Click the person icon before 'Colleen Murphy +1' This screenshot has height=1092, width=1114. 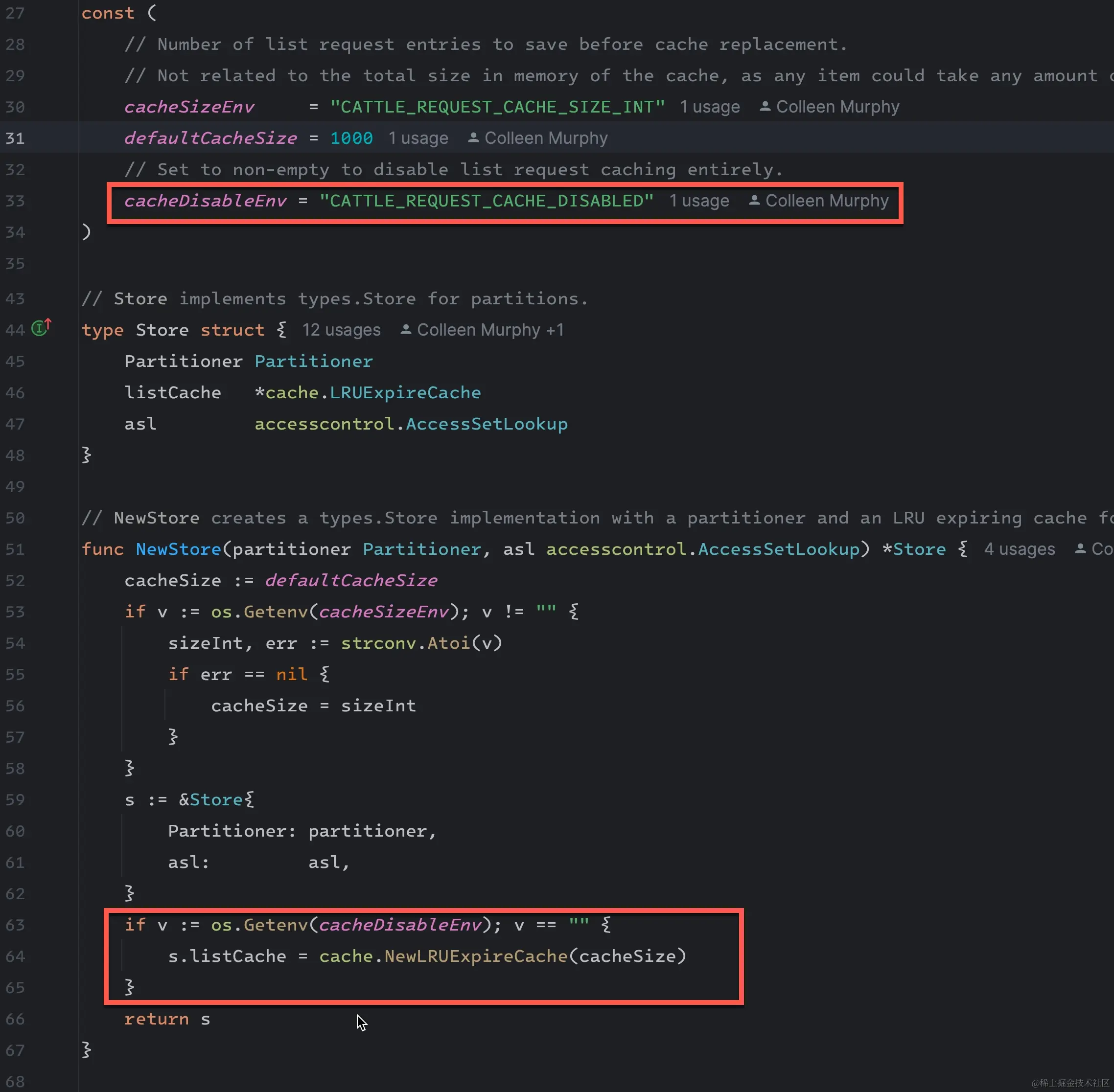[406, 330]
